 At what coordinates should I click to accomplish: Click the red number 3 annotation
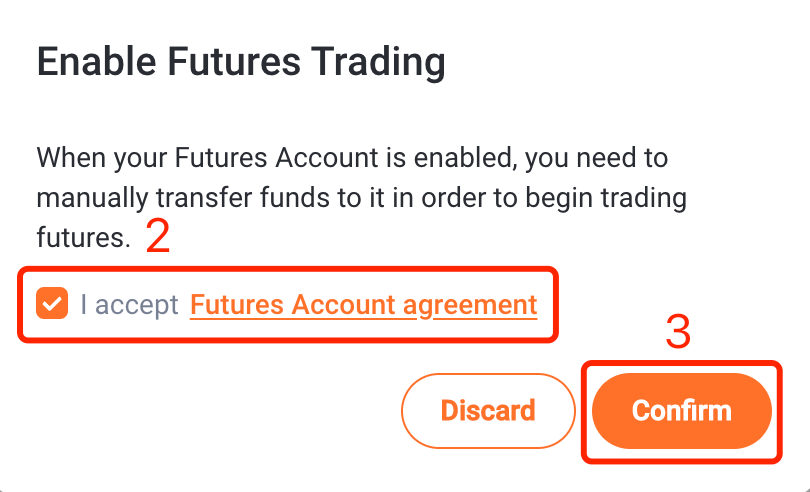pyautogui.click(x=678, y=332)
